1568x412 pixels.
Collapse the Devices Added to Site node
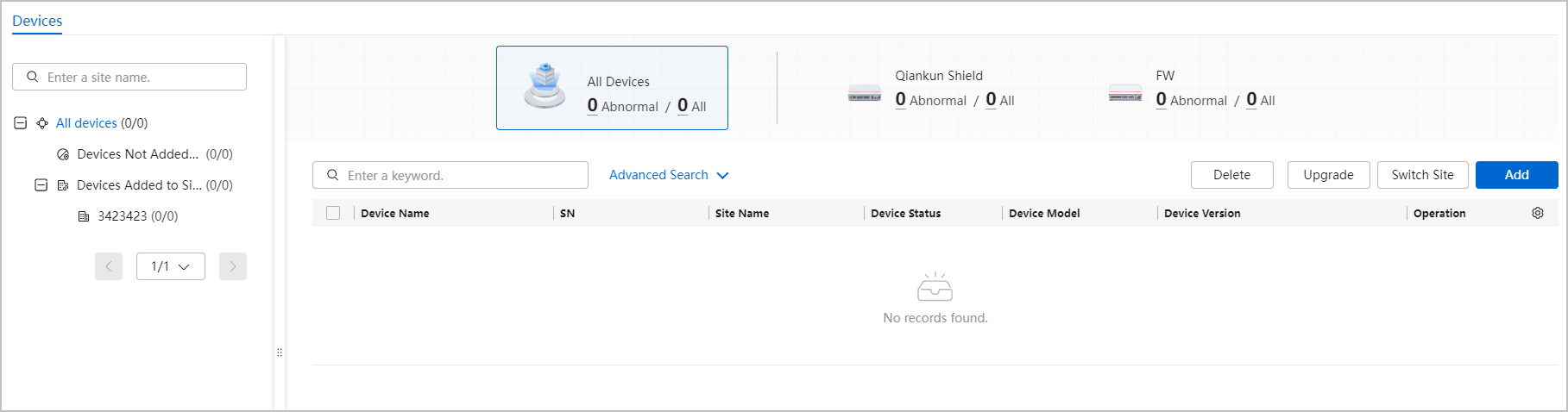coord(41,185)
